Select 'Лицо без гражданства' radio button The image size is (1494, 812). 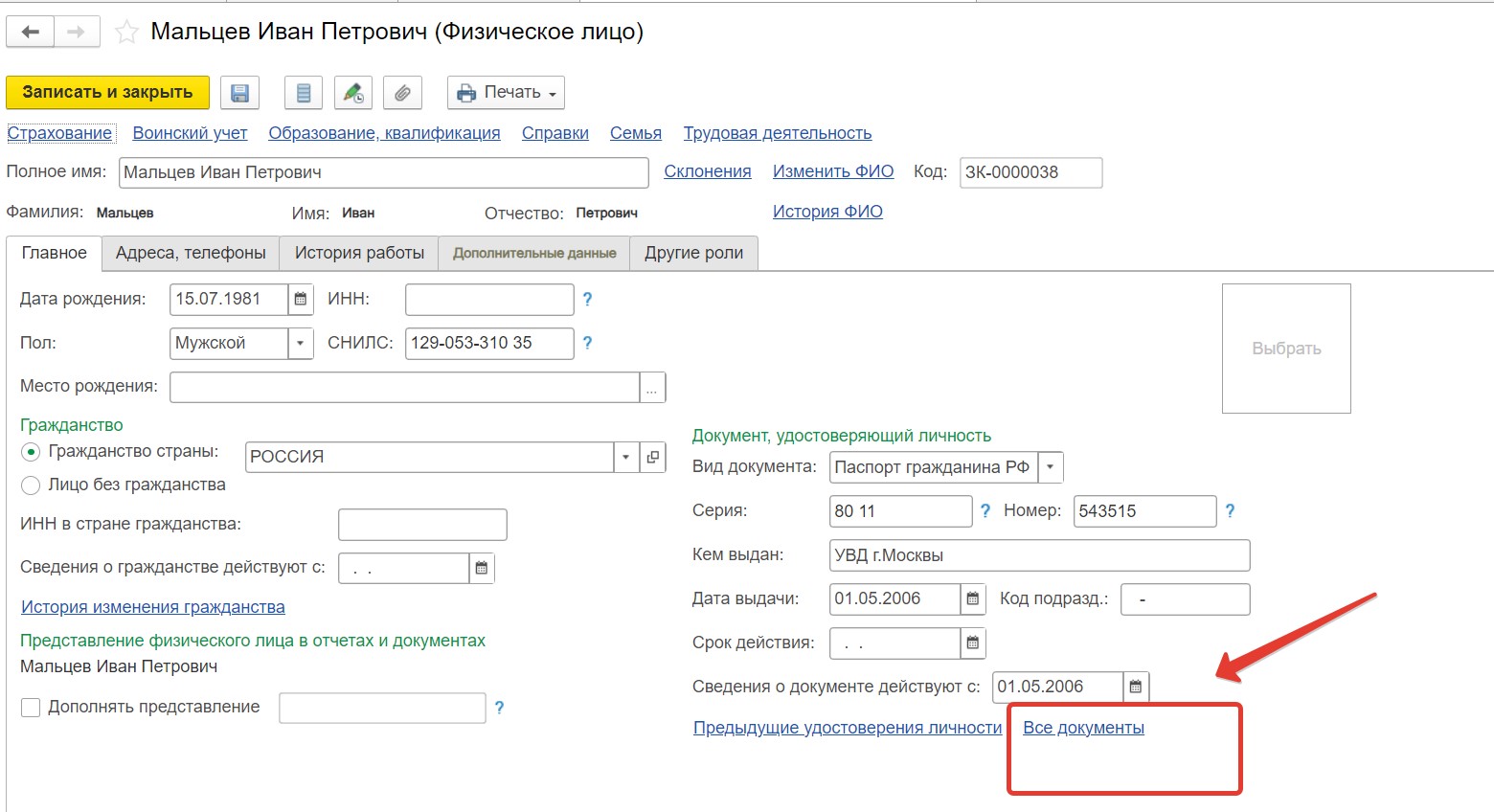[31, 485]
